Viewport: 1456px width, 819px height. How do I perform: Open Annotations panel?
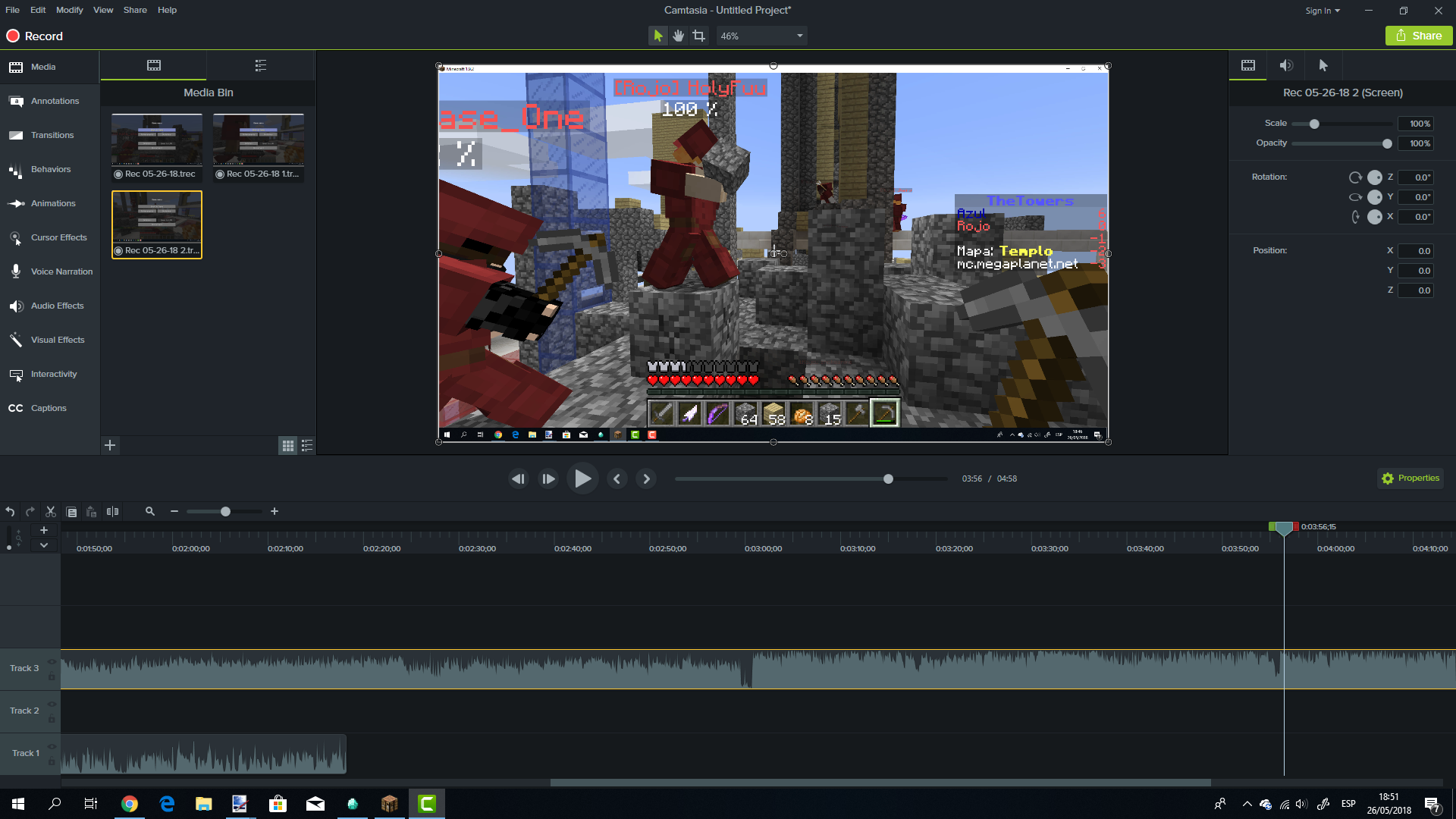49,101
